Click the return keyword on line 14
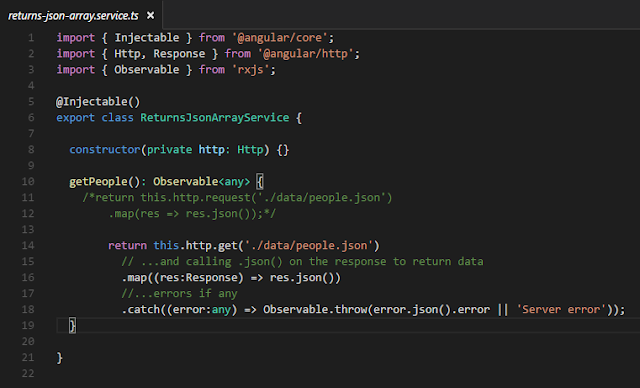This screenshot has width=640, height=388. pyautogui.click(x=127, y=246)
